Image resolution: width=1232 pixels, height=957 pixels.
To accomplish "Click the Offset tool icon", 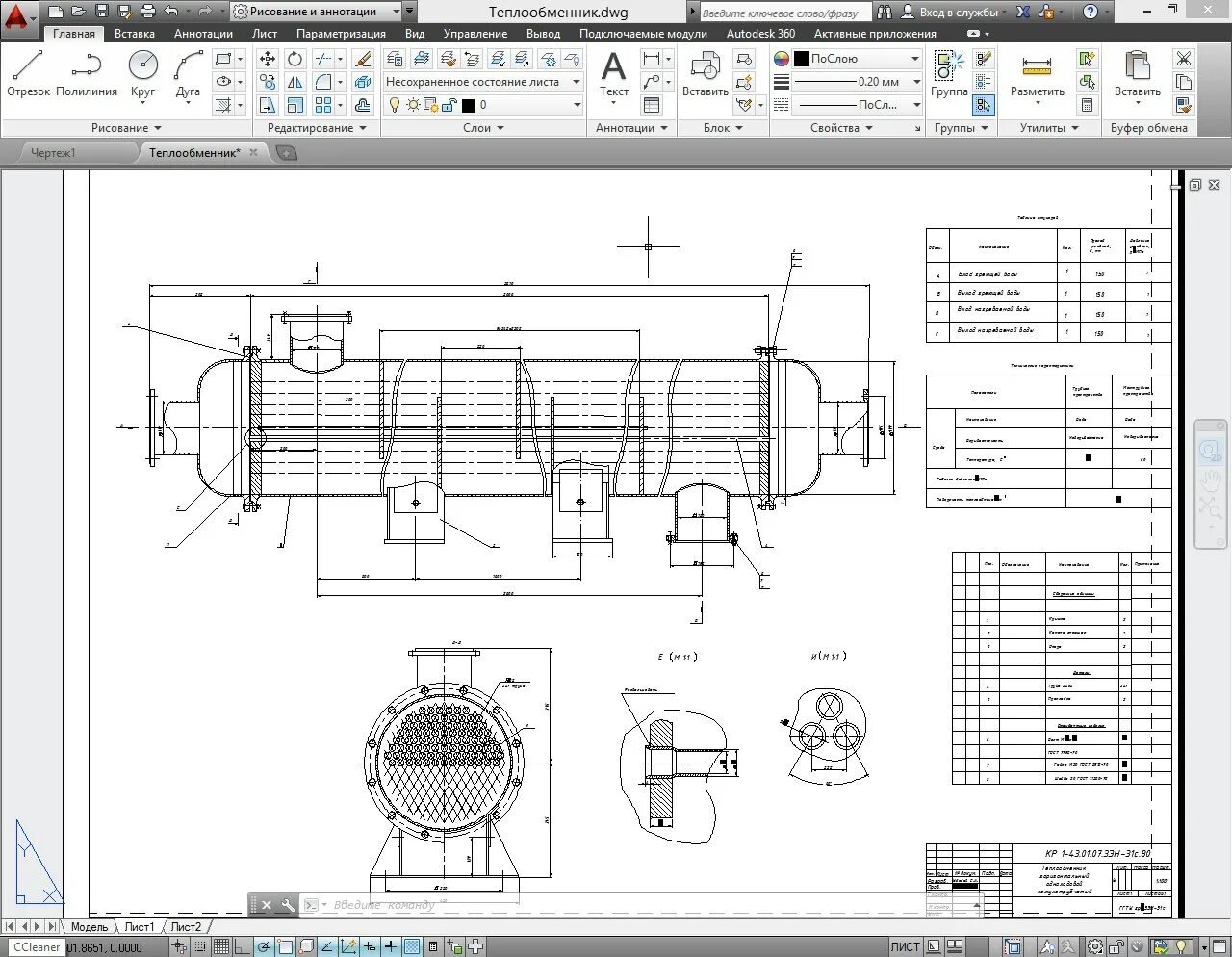I will click(363, 105).
